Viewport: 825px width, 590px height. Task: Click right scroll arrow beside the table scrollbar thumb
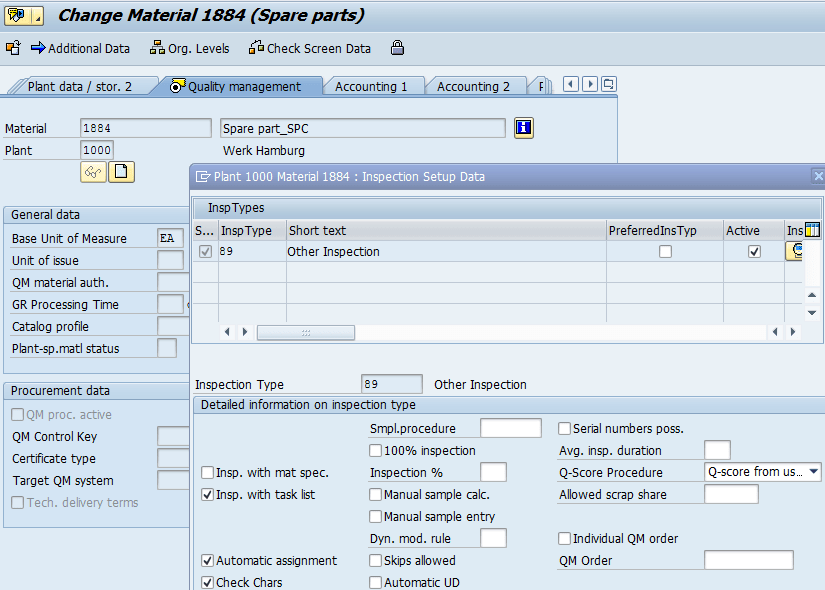point(245,332)
